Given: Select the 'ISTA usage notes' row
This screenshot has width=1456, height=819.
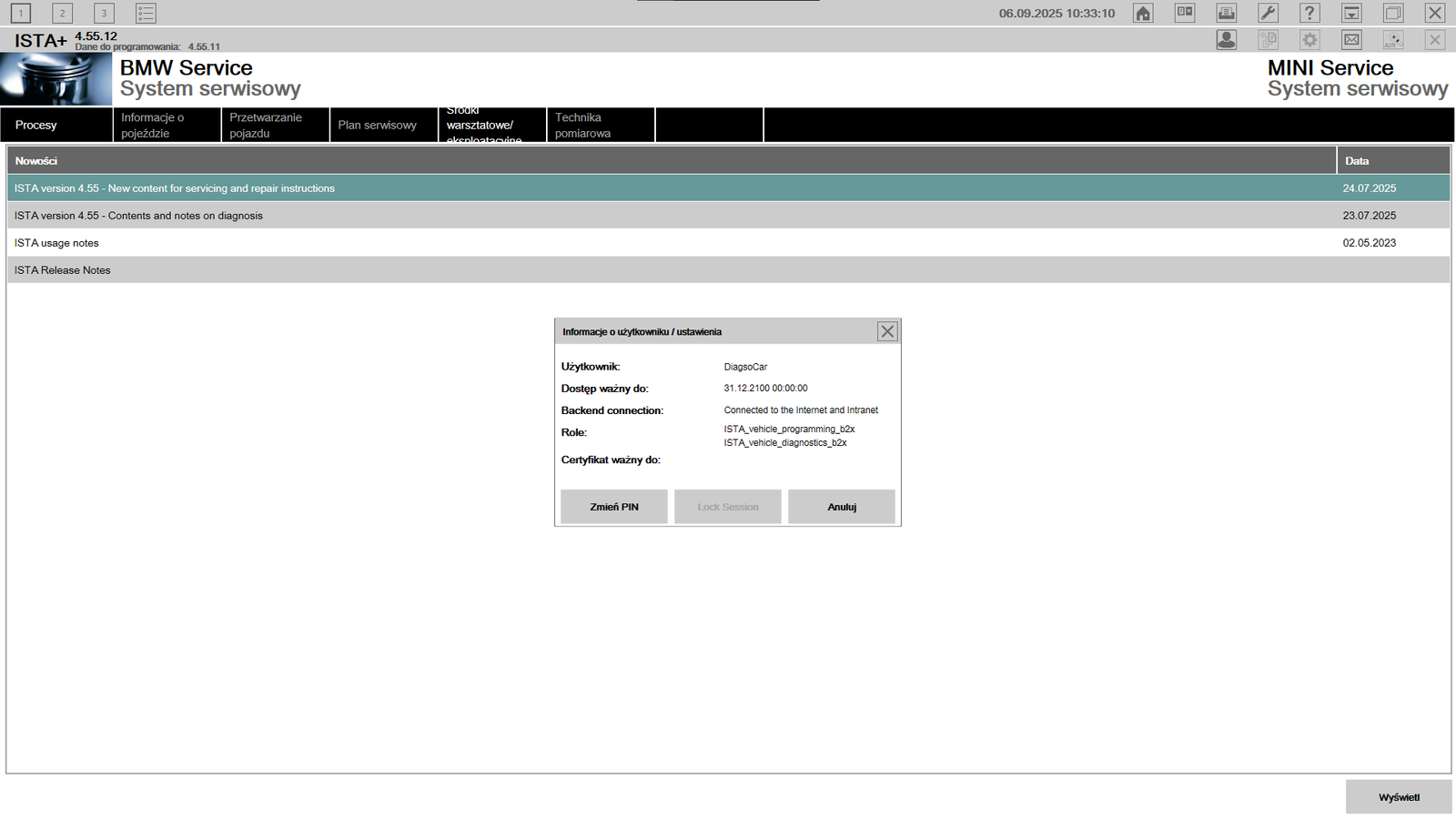Looking at the screenshot, I should click(728, 243).
